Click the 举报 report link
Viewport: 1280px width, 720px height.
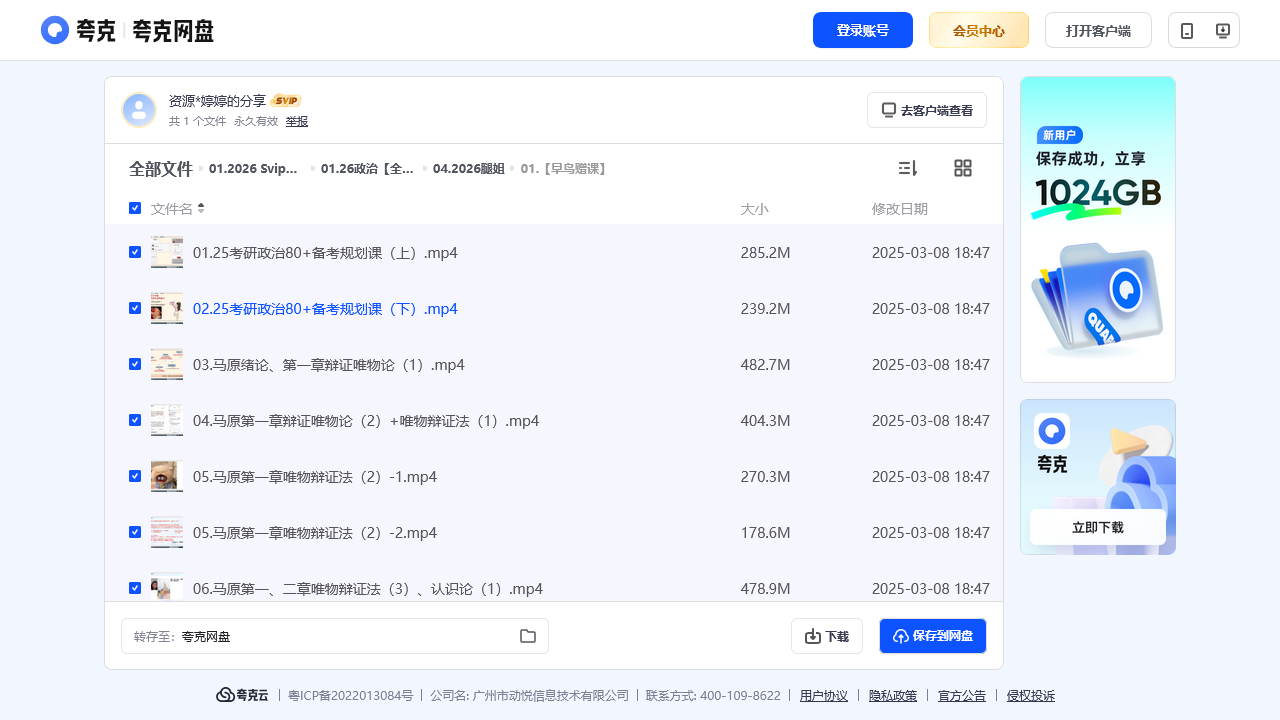(297, 121)
